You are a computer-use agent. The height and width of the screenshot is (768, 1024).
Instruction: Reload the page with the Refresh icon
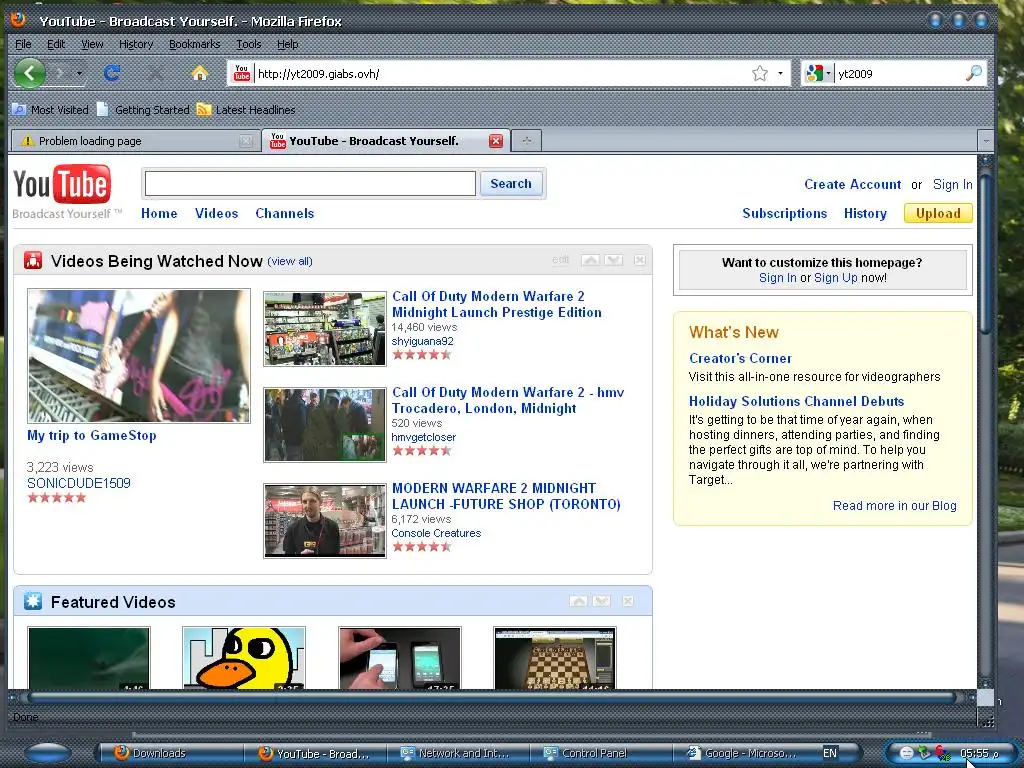112,73
